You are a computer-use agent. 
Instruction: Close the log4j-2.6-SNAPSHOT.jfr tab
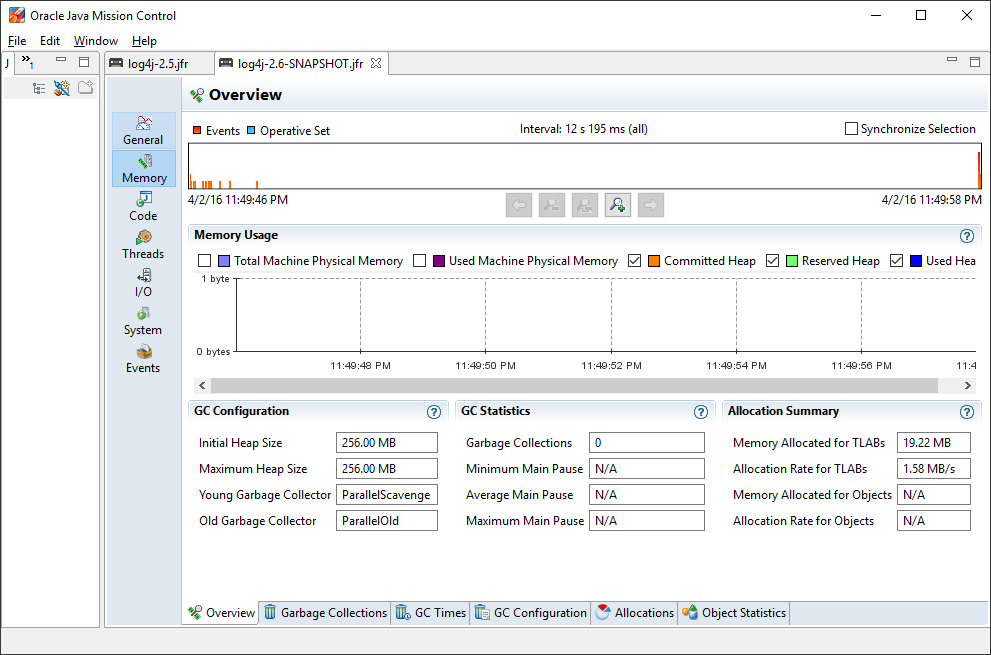[376, 63]
